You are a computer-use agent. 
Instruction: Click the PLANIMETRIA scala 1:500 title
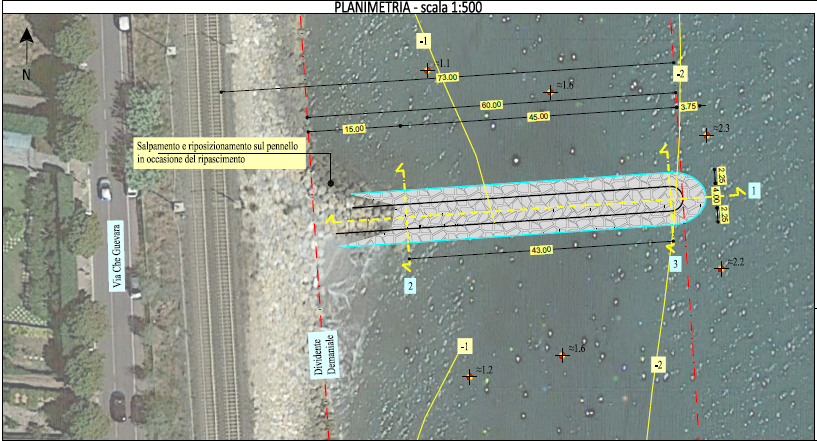tap(407, 7)
